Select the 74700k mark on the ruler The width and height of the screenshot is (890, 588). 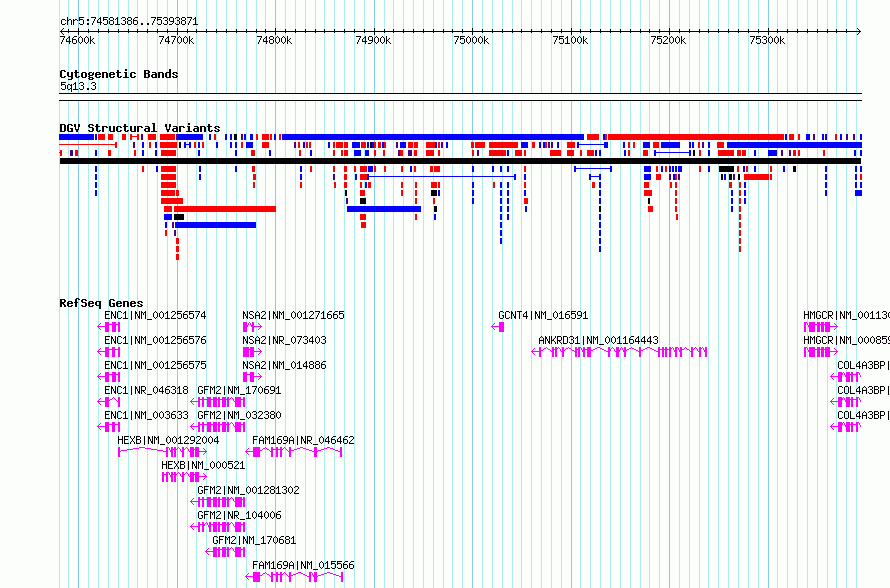click(176, 40)
